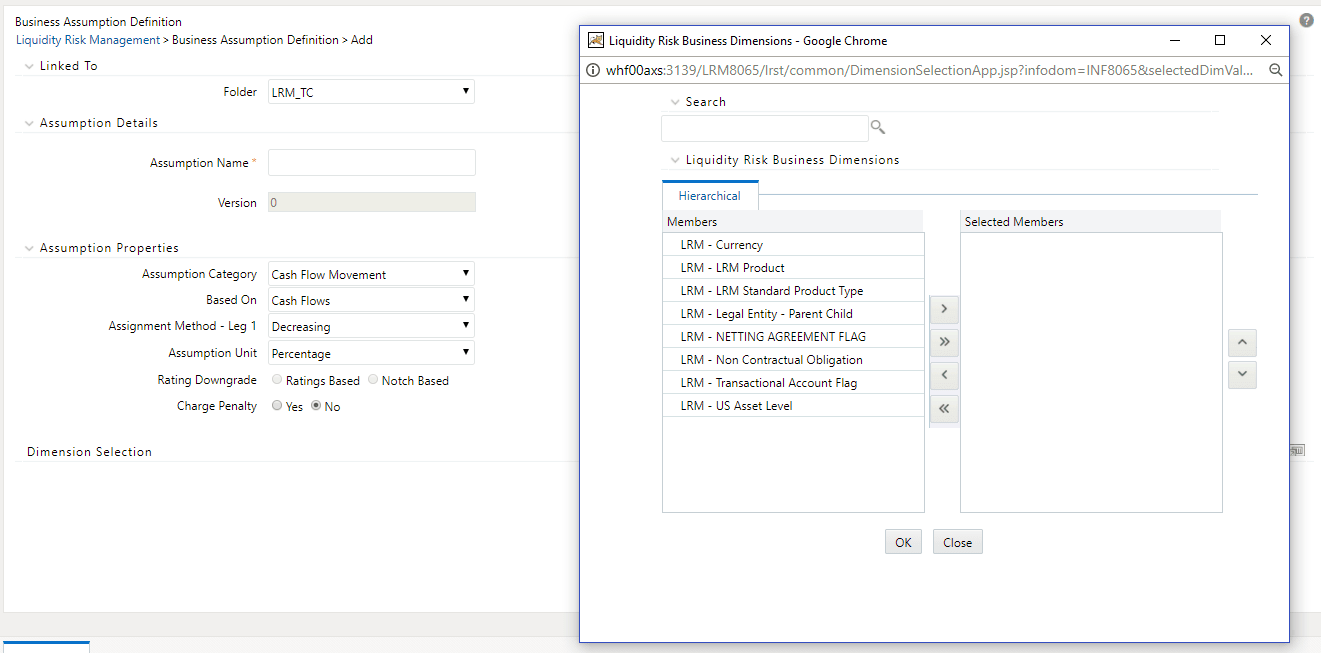Remove selected member with single left arrow
The image size is (1321, 653).
tap(944, 375)
